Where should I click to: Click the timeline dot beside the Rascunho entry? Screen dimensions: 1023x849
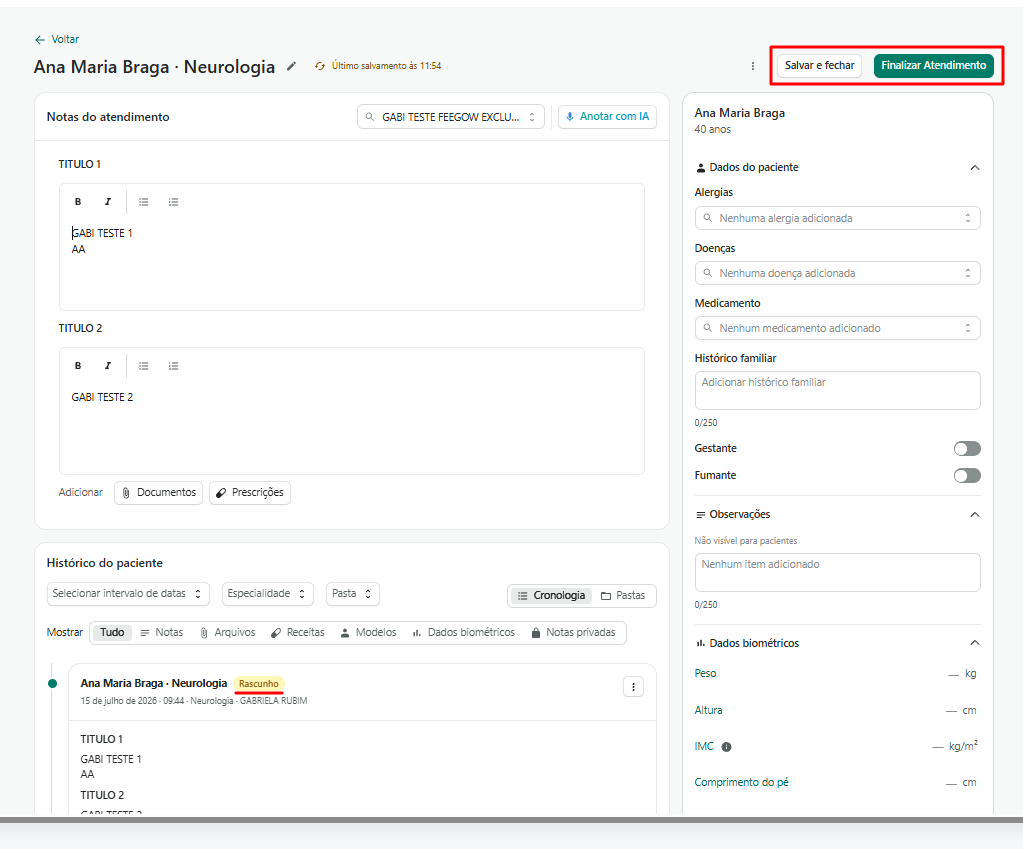point(53,683)
